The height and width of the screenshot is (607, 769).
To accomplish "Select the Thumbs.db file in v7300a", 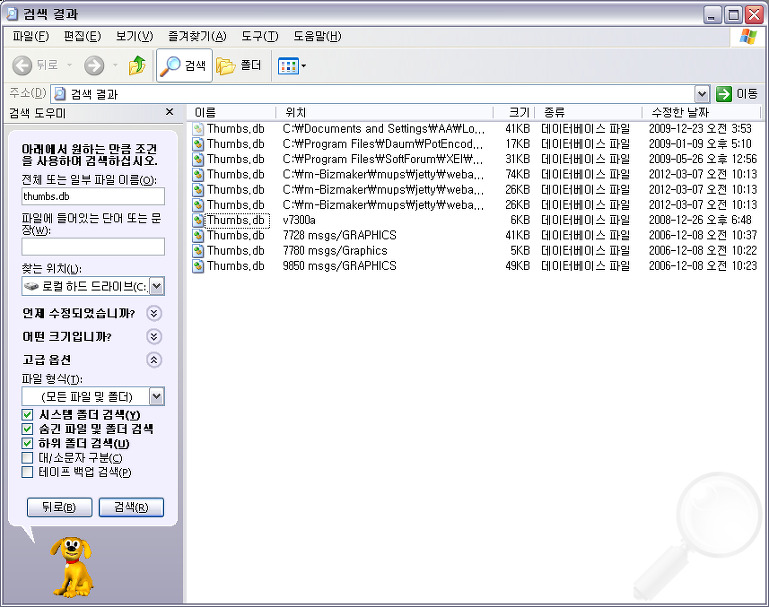I will click(236, 220).
